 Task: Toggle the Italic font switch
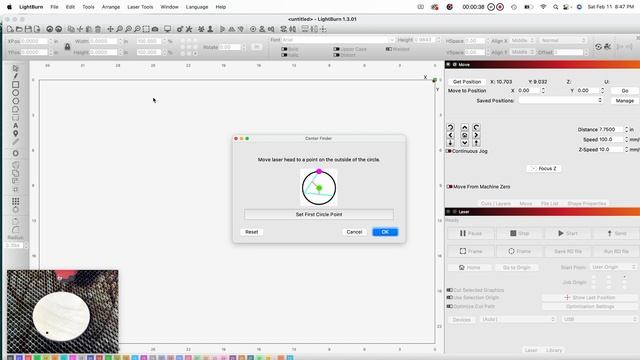point(284,55)
